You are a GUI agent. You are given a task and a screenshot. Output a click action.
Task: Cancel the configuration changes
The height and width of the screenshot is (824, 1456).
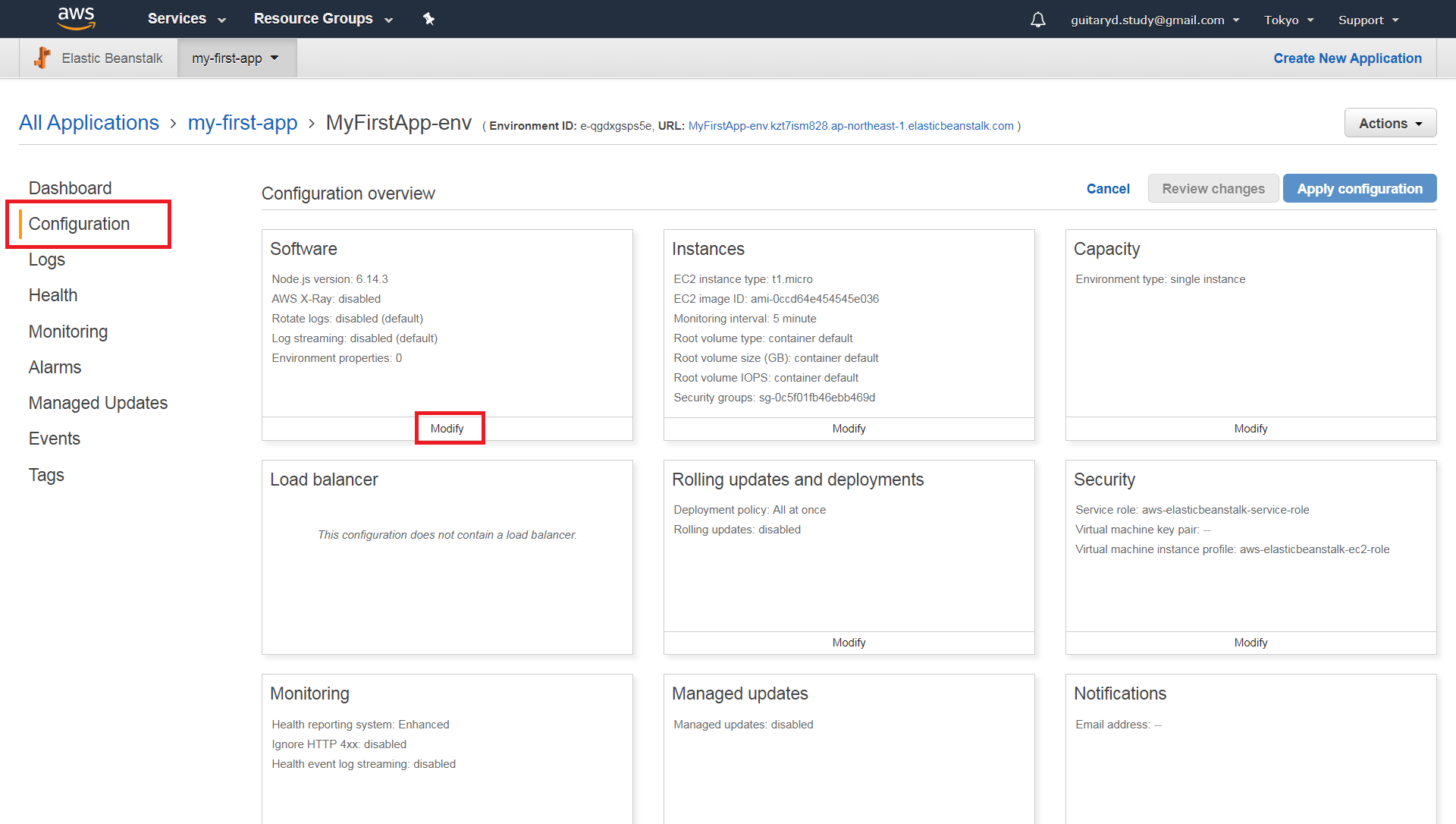coord(1108,189)
